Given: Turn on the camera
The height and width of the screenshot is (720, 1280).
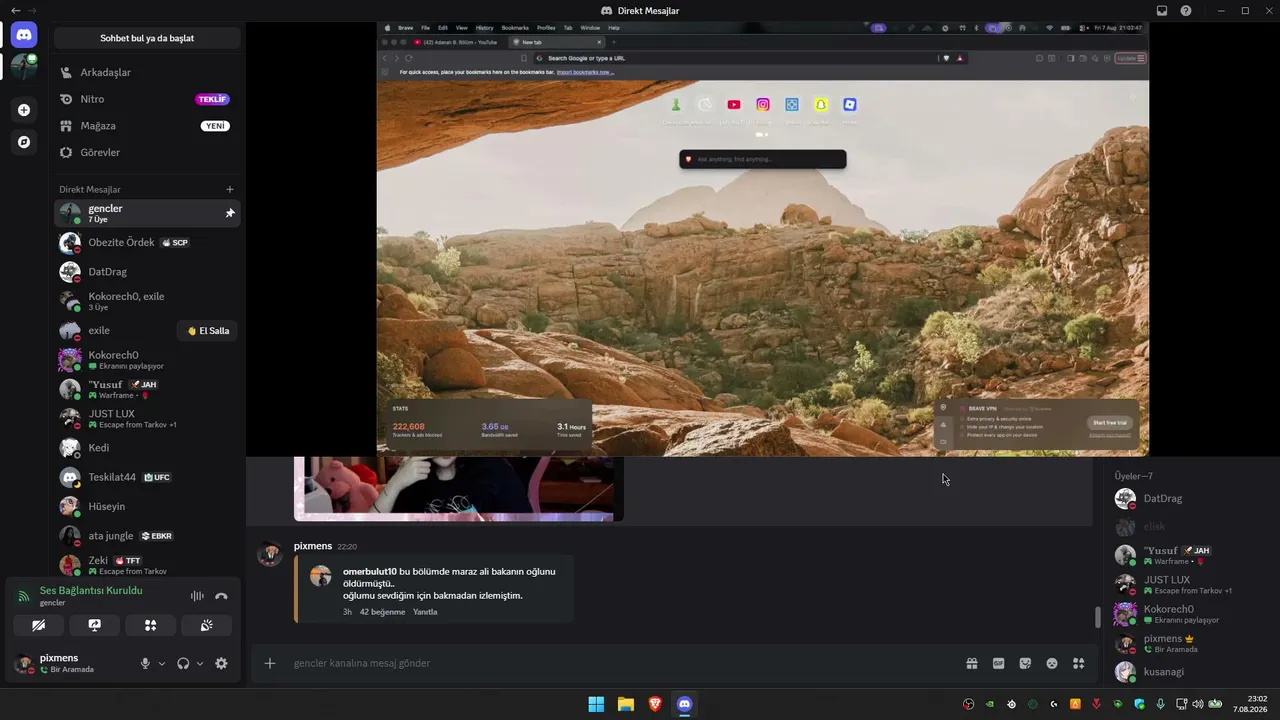Looking at the screenshot, I should point(39,625).
